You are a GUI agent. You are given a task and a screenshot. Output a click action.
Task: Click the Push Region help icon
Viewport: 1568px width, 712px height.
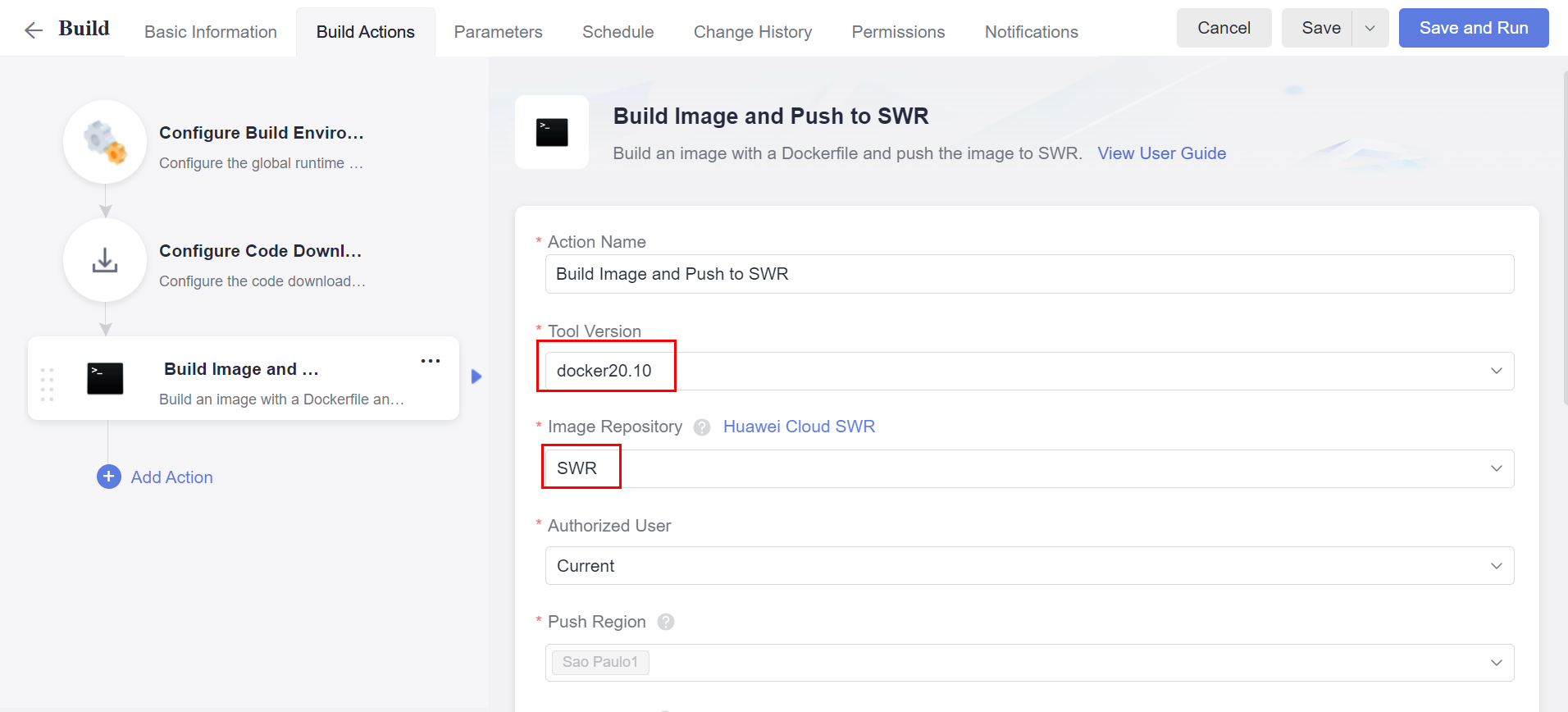coord(666,622)
